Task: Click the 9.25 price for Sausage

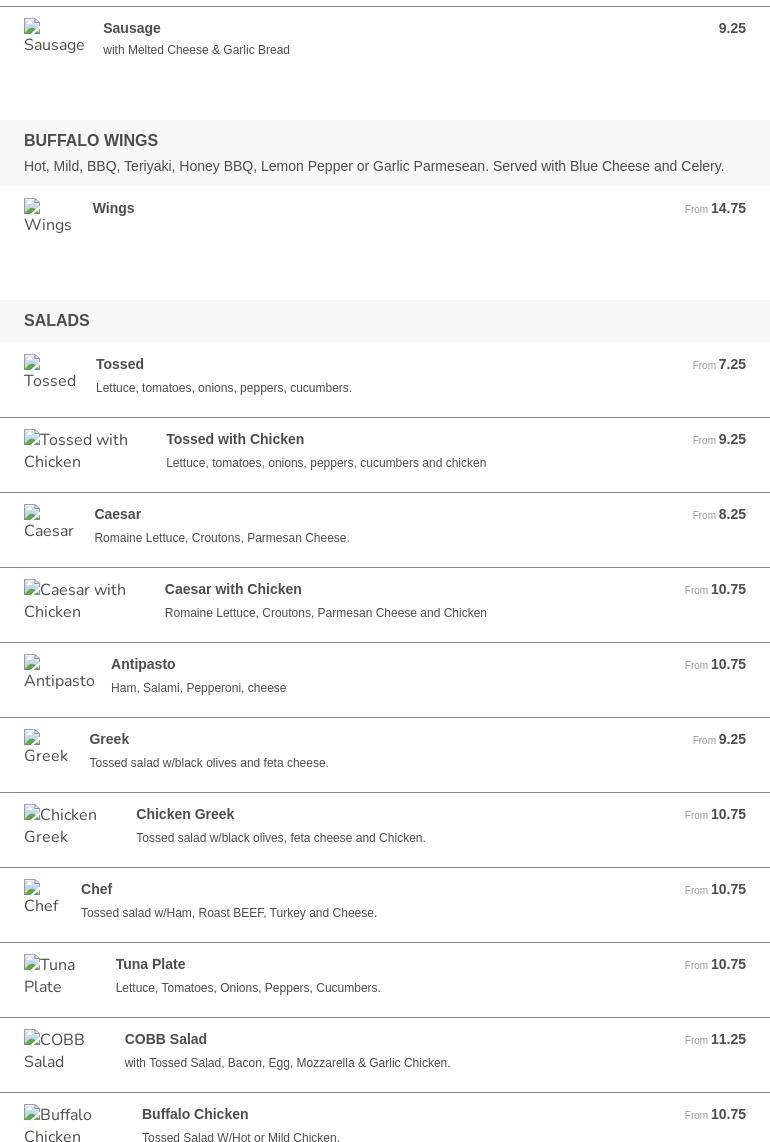Action: coord(732,28)
